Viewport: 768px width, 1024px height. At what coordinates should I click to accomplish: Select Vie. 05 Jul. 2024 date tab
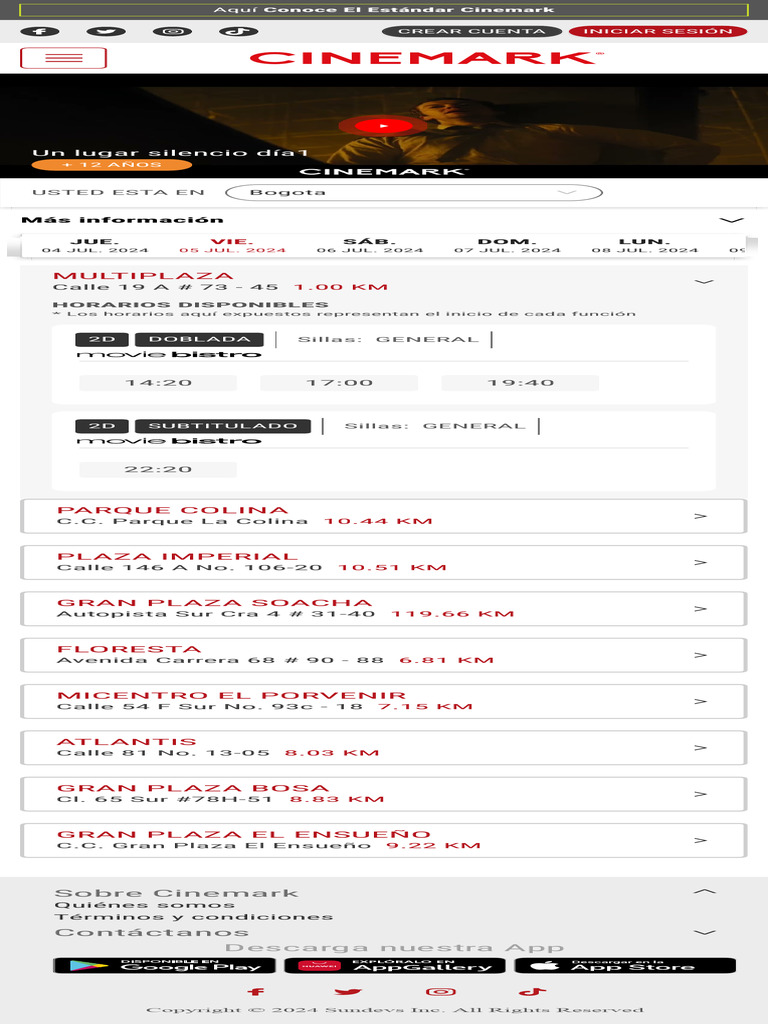click(232, 246)
